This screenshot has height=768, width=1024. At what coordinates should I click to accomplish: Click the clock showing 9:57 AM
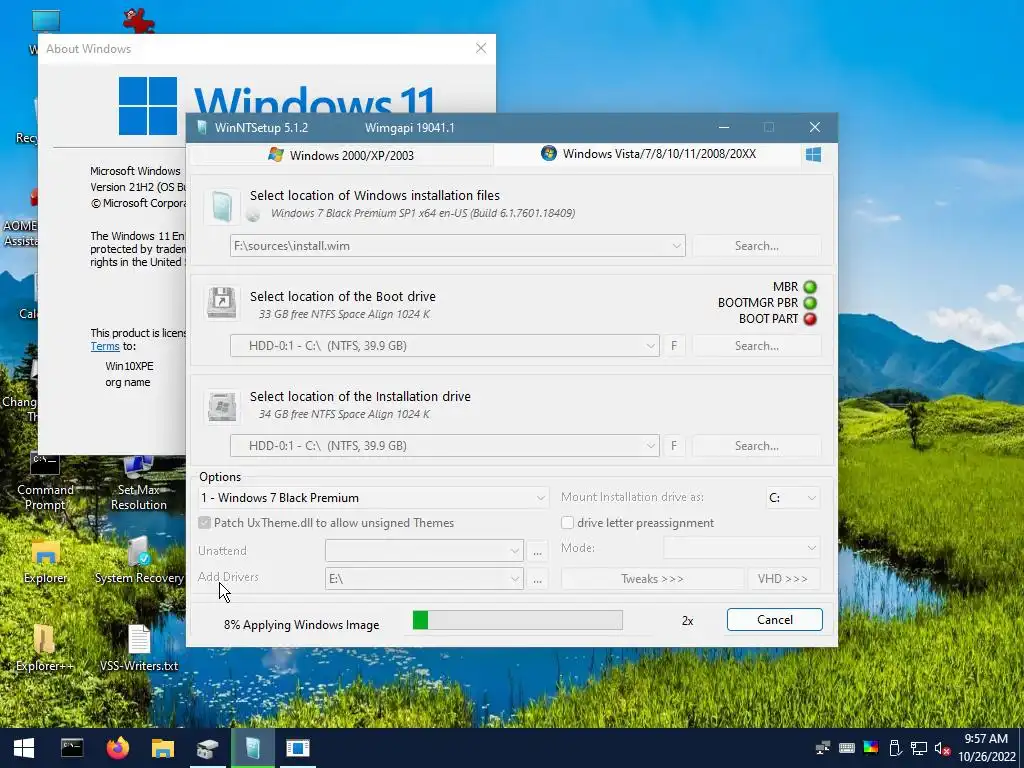(986, 739)
